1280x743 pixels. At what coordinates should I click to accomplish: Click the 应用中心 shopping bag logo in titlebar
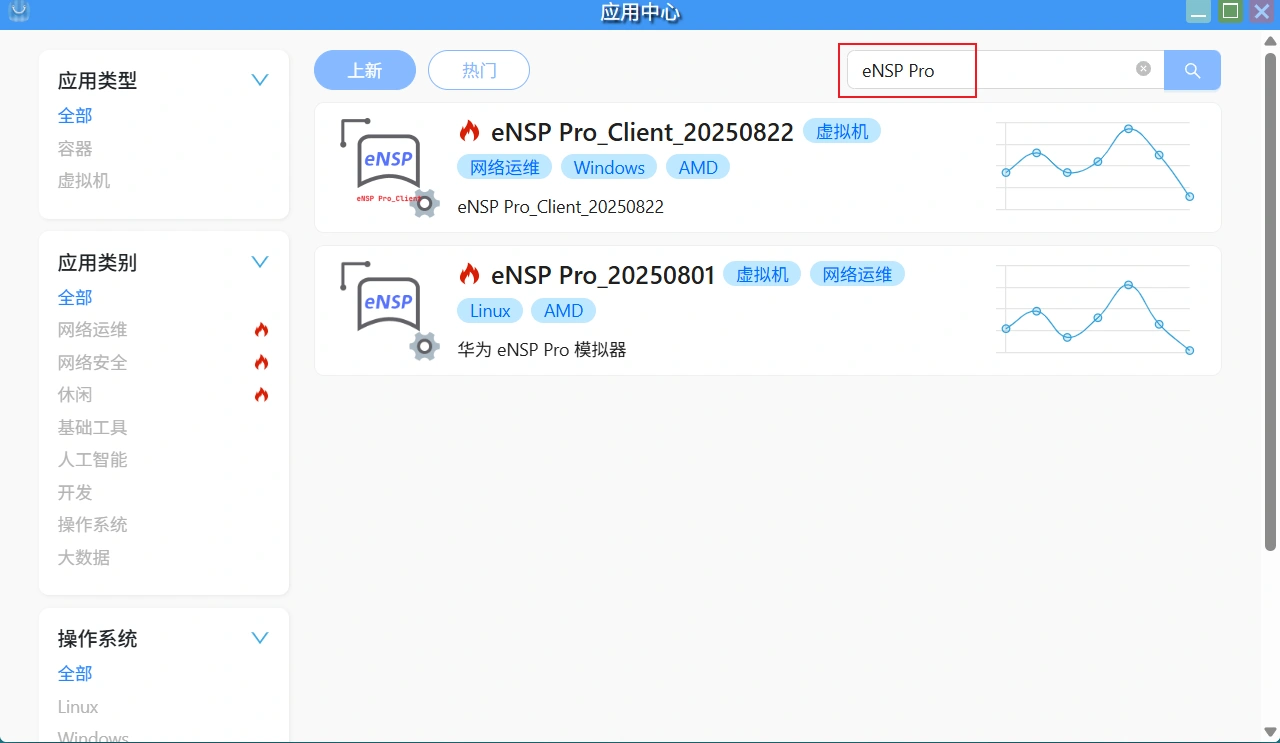17,13
